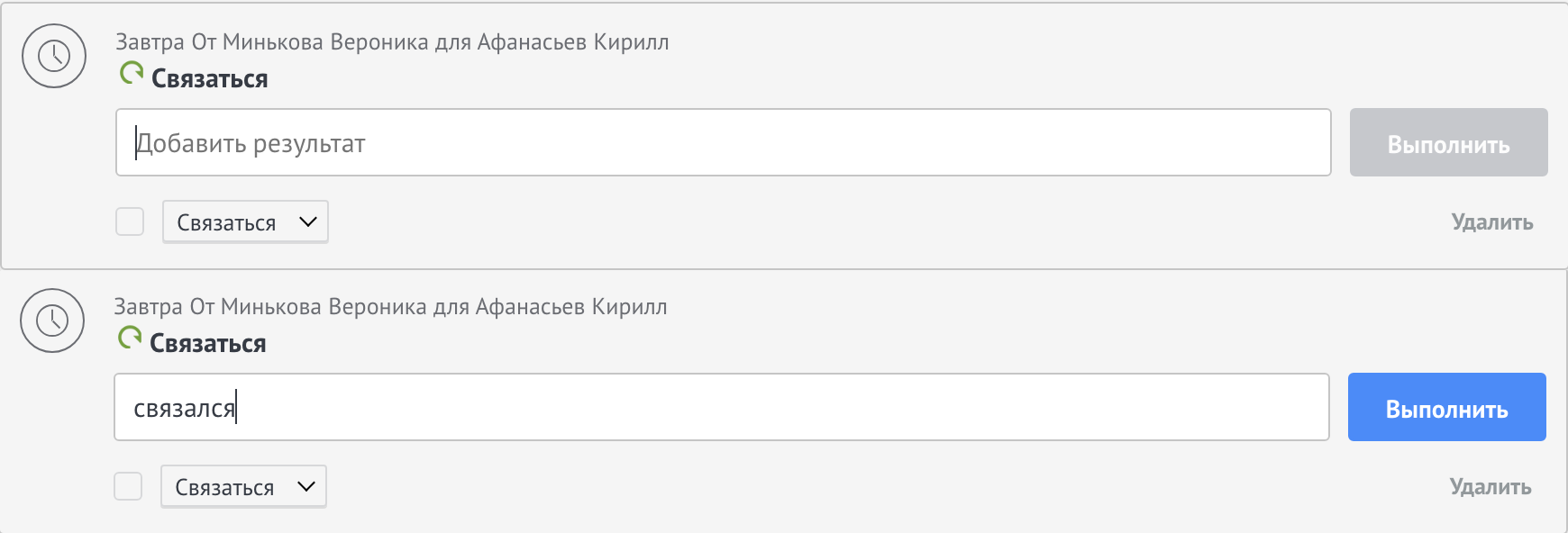Click the green recurring-task arrow on the second task

click(132, 337)
